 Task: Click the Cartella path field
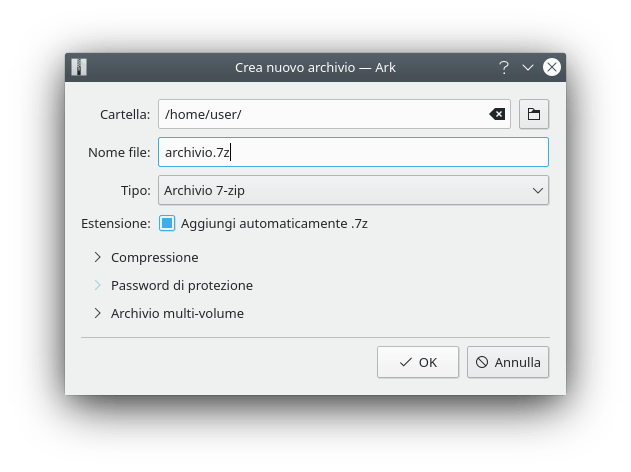tap(320, 114)
